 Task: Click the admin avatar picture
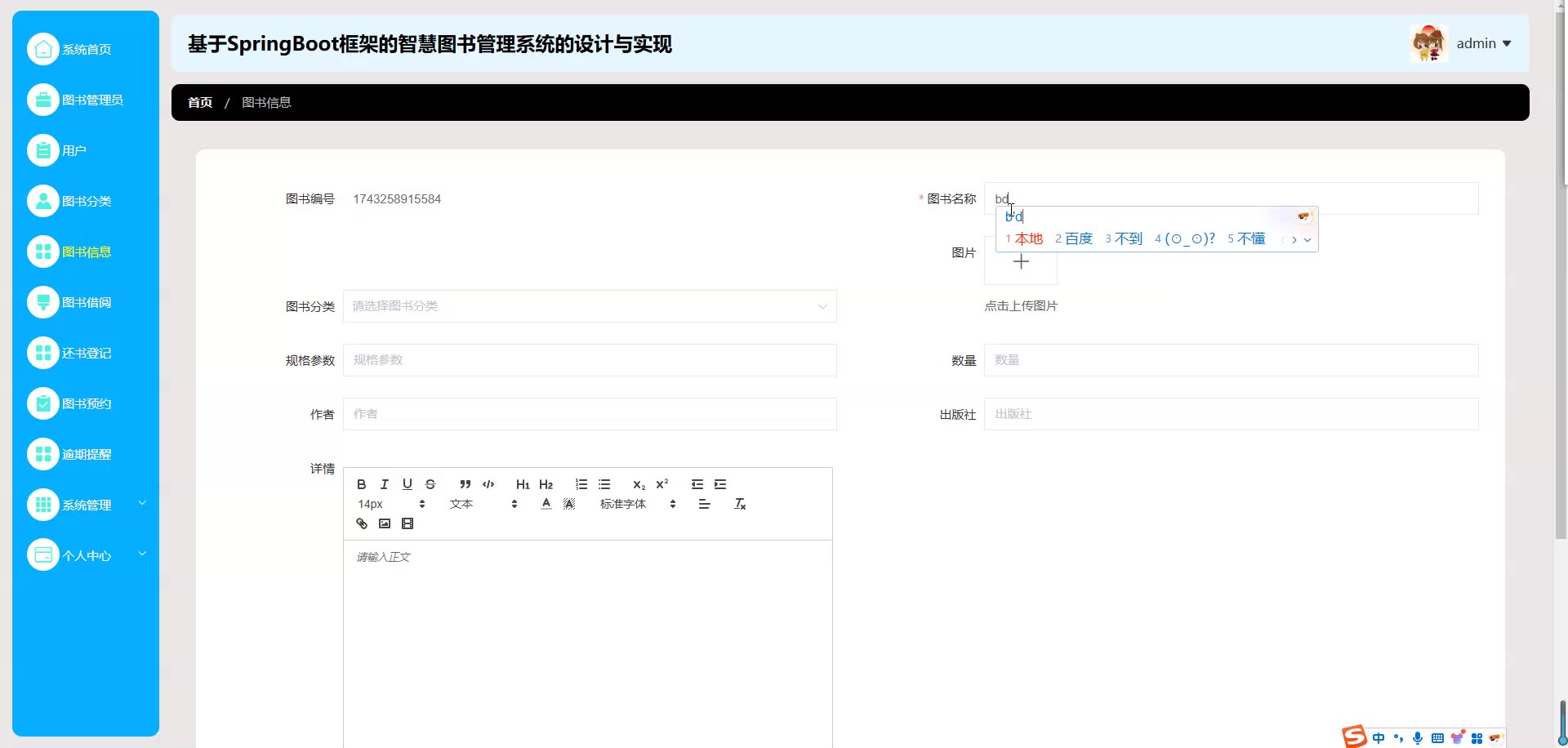(1428, 43)
